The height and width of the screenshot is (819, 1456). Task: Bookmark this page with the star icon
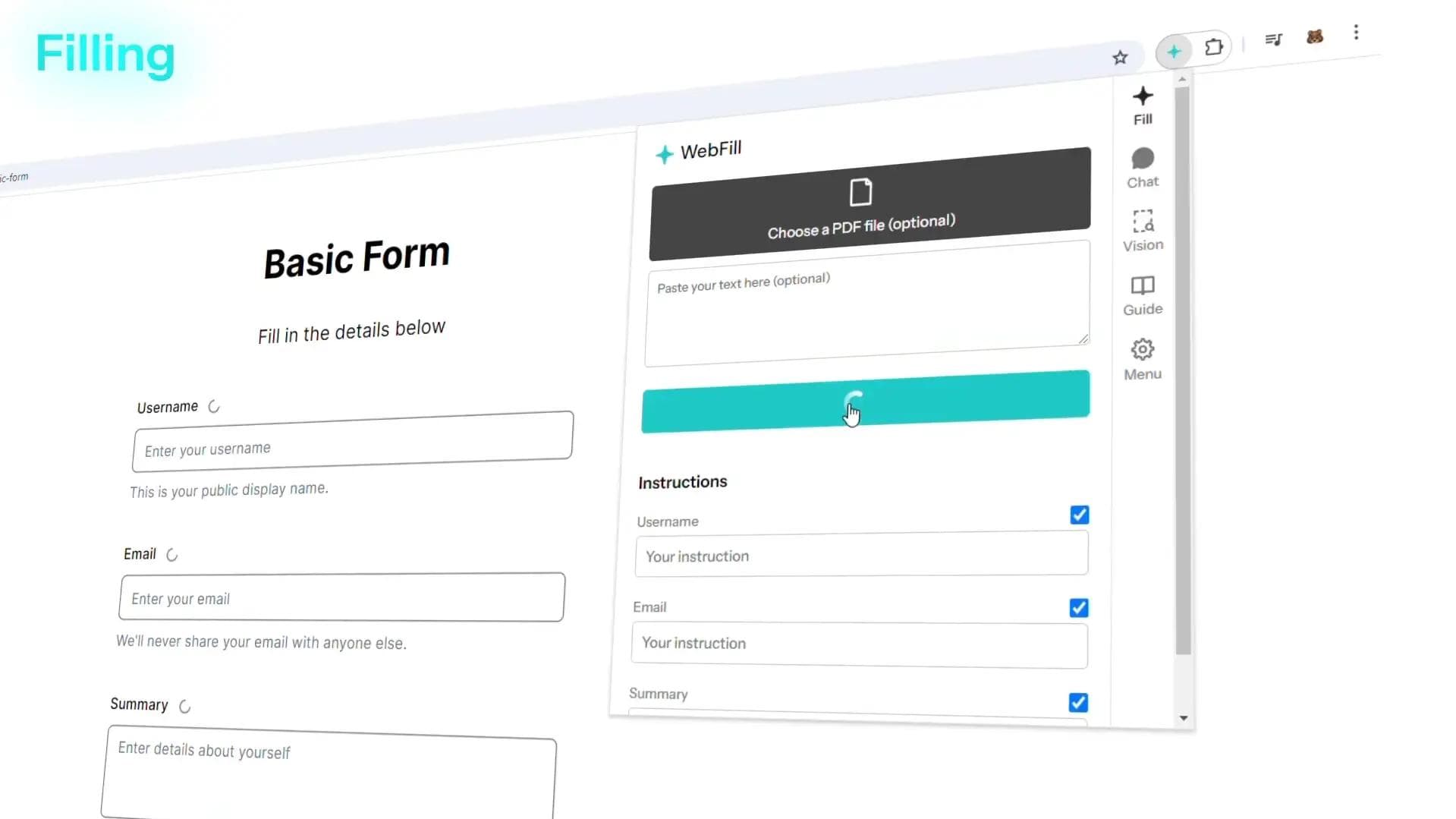click(x=1120, y=58)
